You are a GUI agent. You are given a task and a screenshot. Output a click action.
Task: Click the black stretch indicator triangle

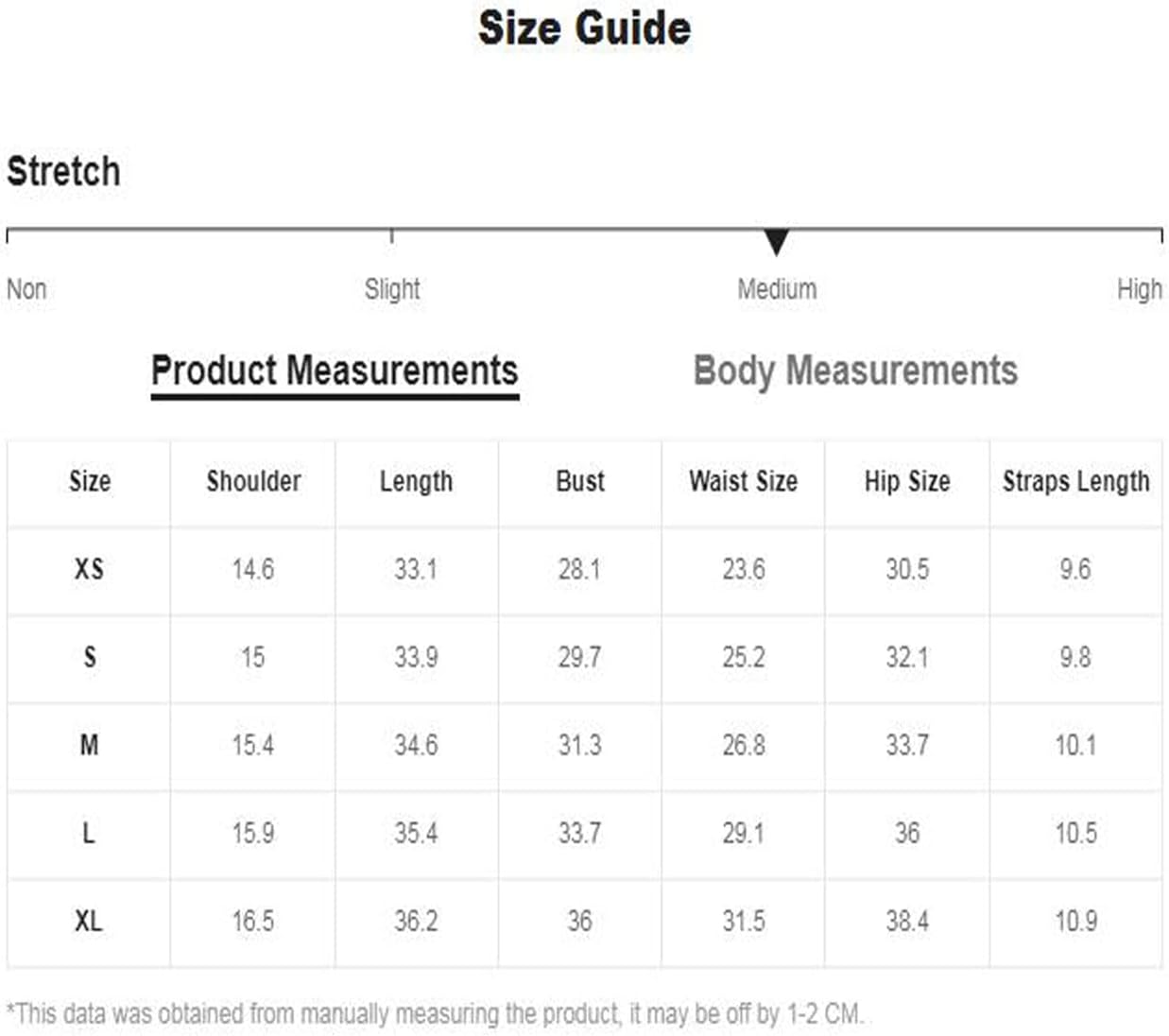[x=776, y=242]
